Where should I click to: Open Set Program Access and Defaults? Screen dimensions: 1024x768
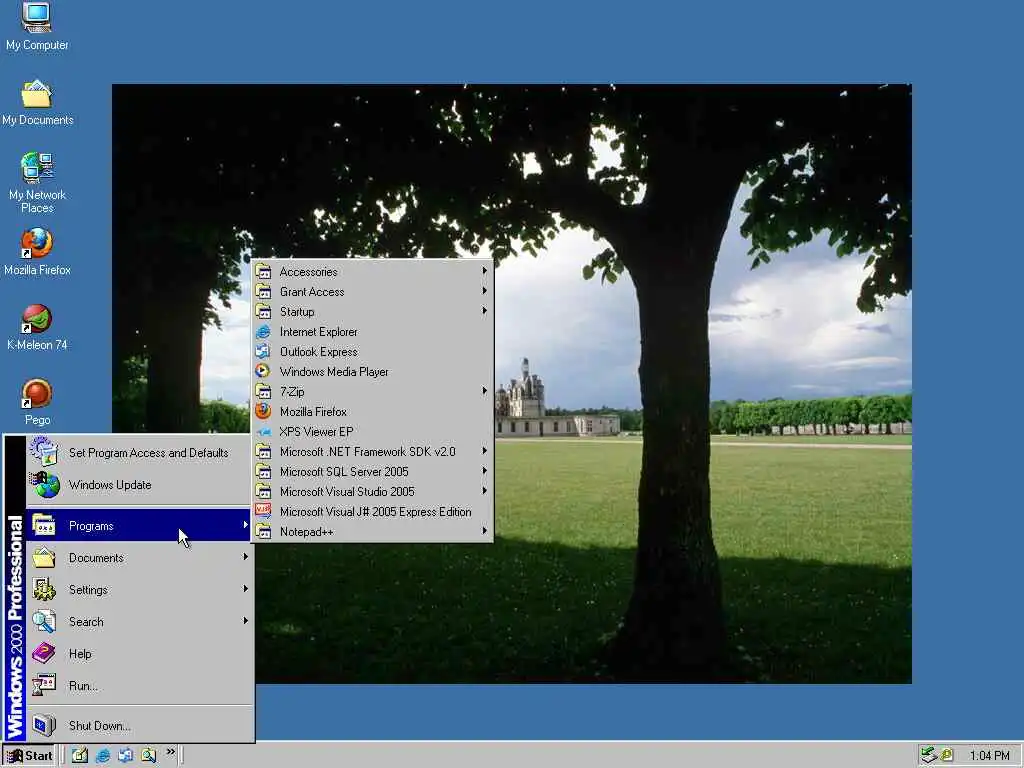[138, 453]
